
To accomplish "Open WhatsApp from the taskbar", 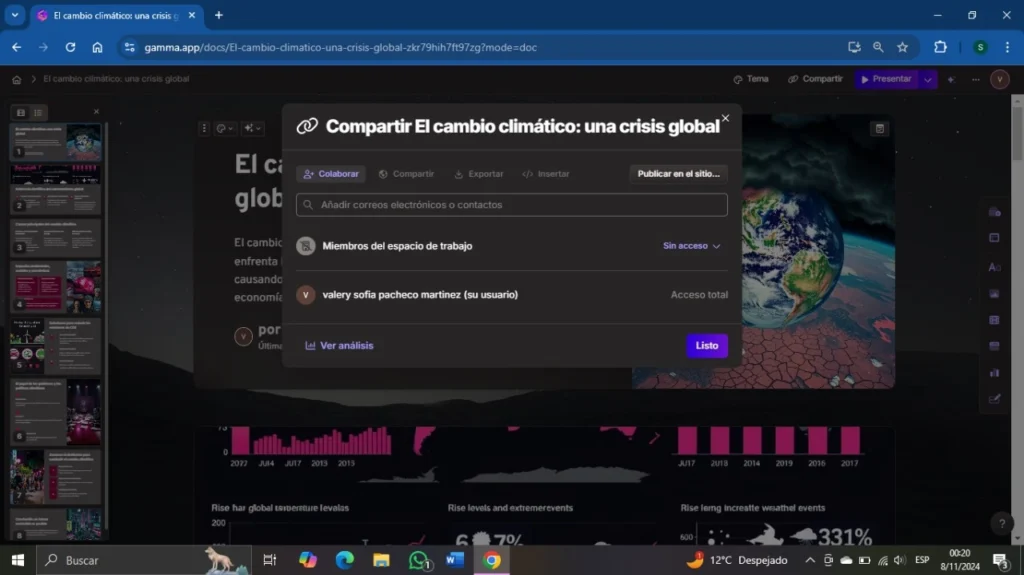I will coord(419,560).
